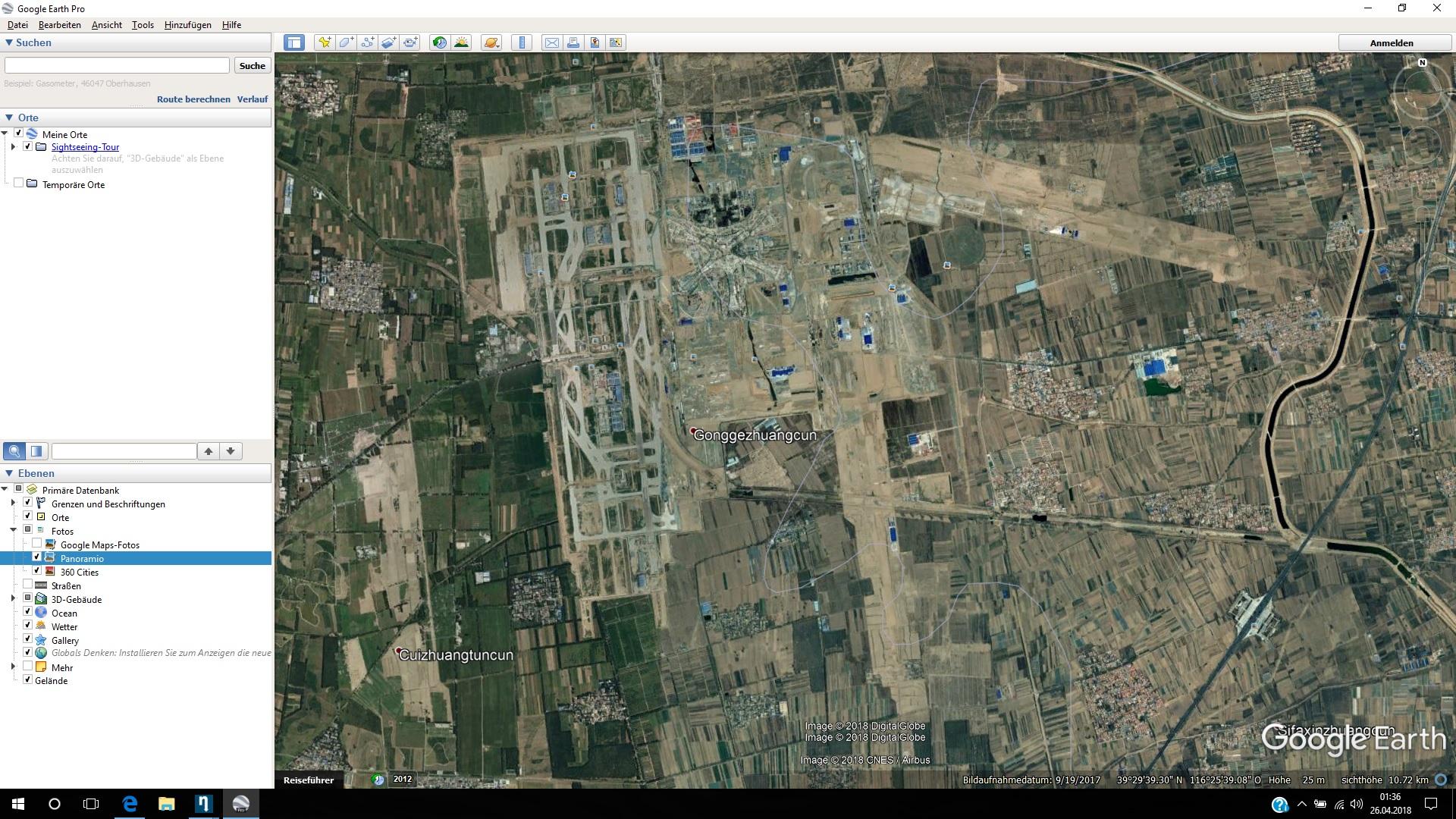Uncheck the Panoramio layer checkbox

click(36, 558)
